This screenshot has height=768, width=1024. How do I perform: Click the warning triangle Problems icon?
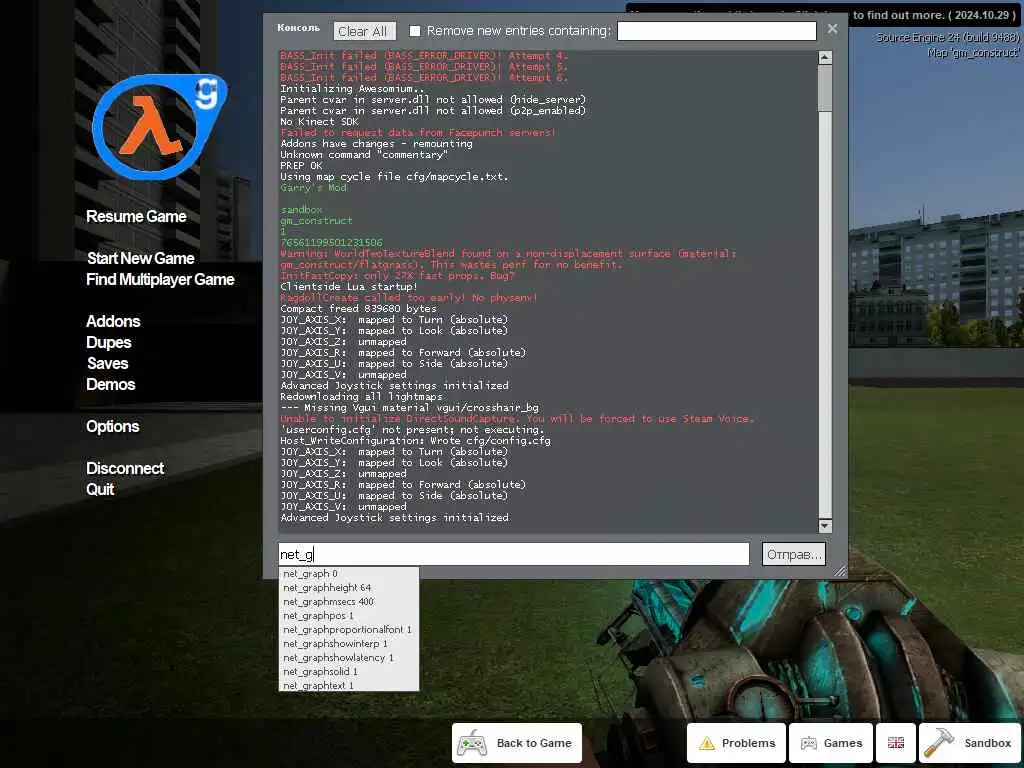(x=707, y=743)
